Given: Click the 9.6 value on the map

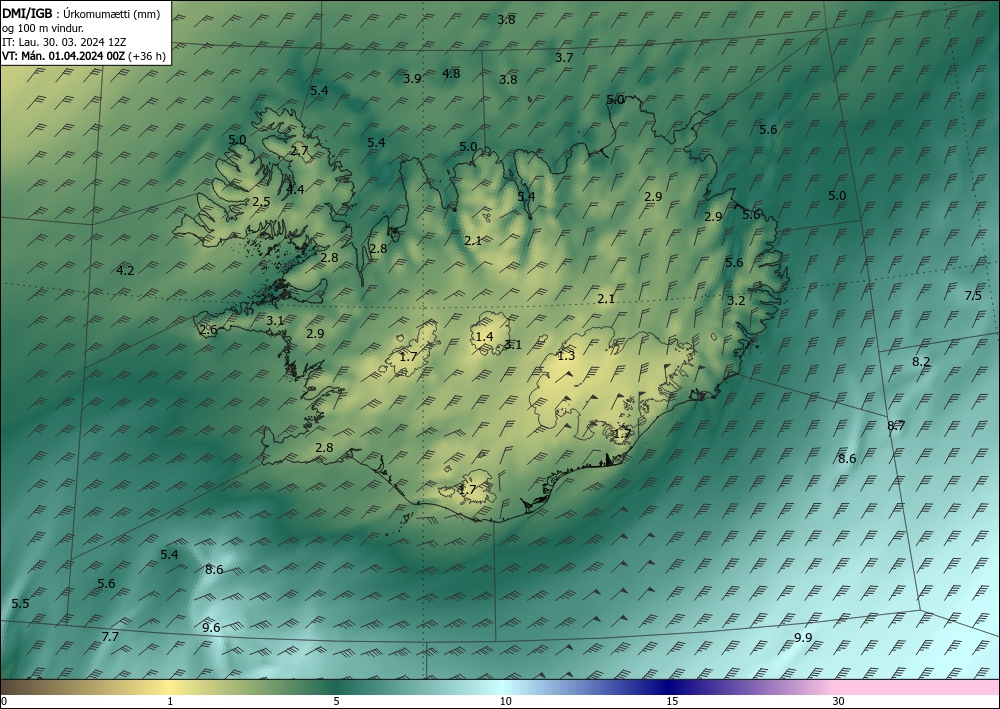Looking at the screenshot, I should (211, 627).
